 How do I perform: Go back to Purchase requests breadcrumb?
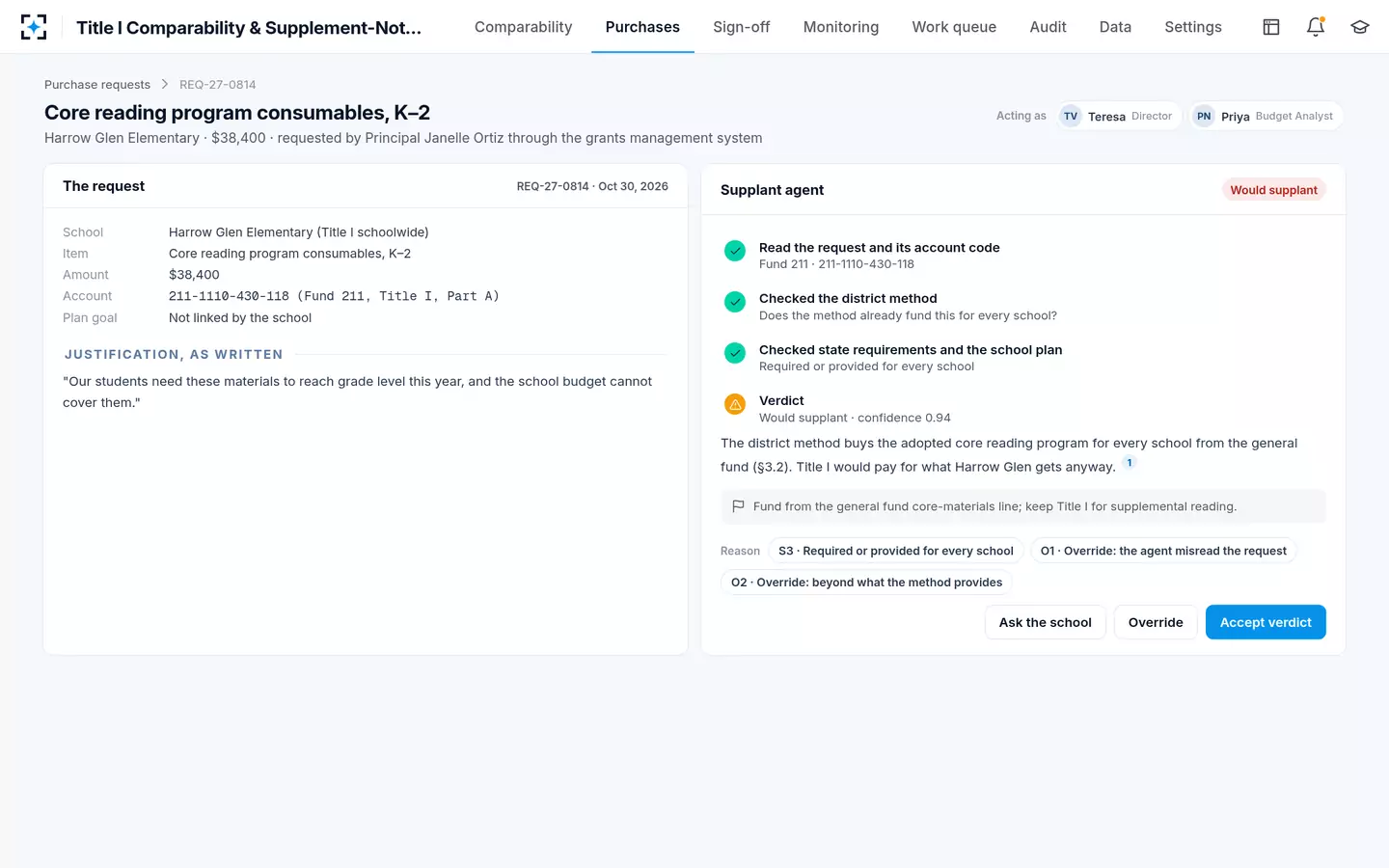coord(97,85)
